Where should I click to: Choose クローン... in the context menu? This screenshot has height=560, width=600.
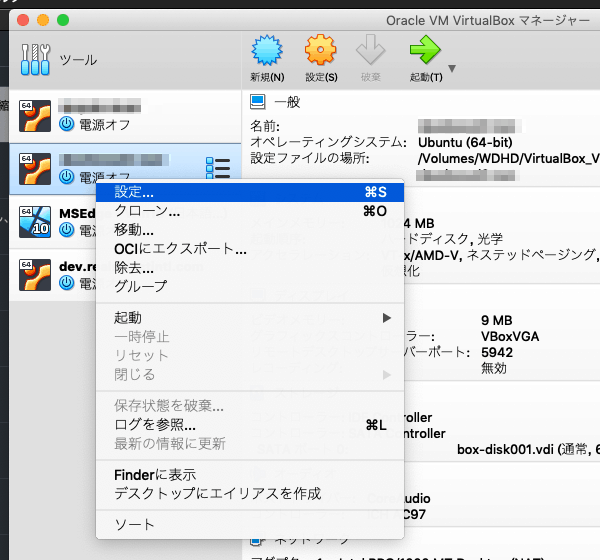click(x=250, y=211)
